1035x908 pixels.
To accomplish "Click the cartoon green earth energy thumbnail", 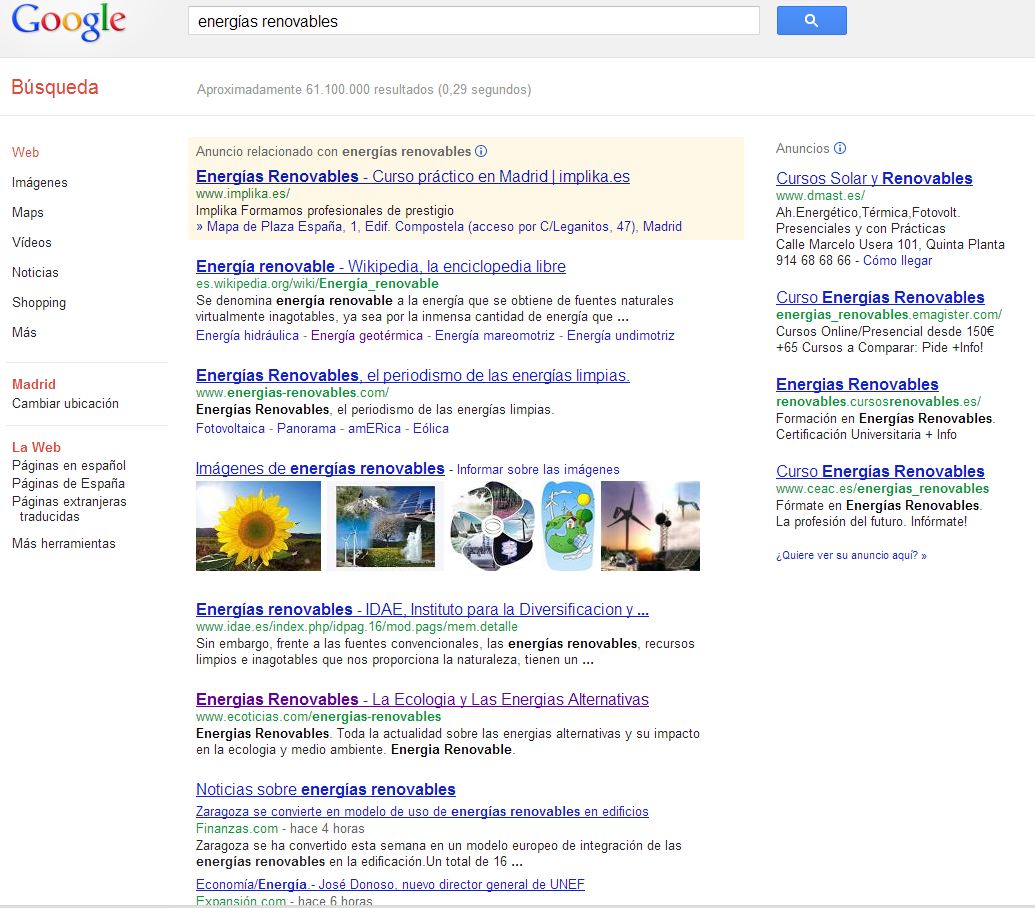I will point(568,526).
